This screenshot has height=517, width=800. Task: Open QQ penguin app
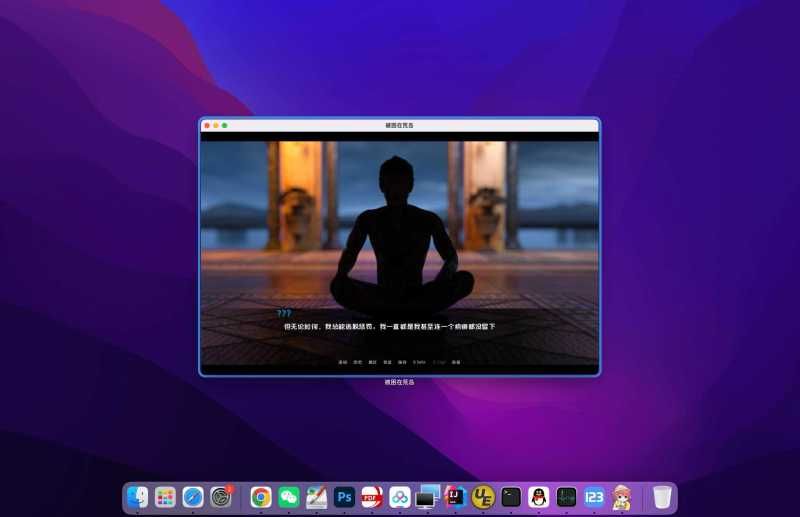(538, 497)
